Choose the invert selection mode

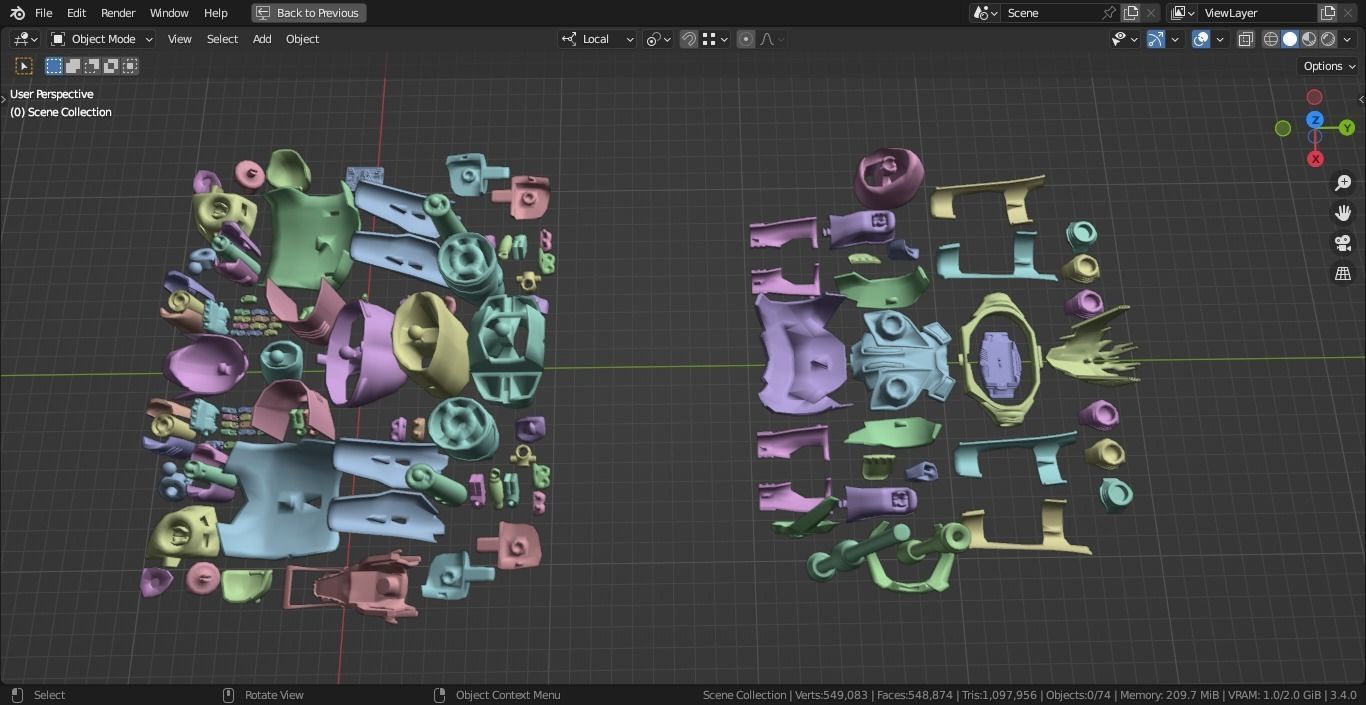pyautogui.click(x=111, y=66)
